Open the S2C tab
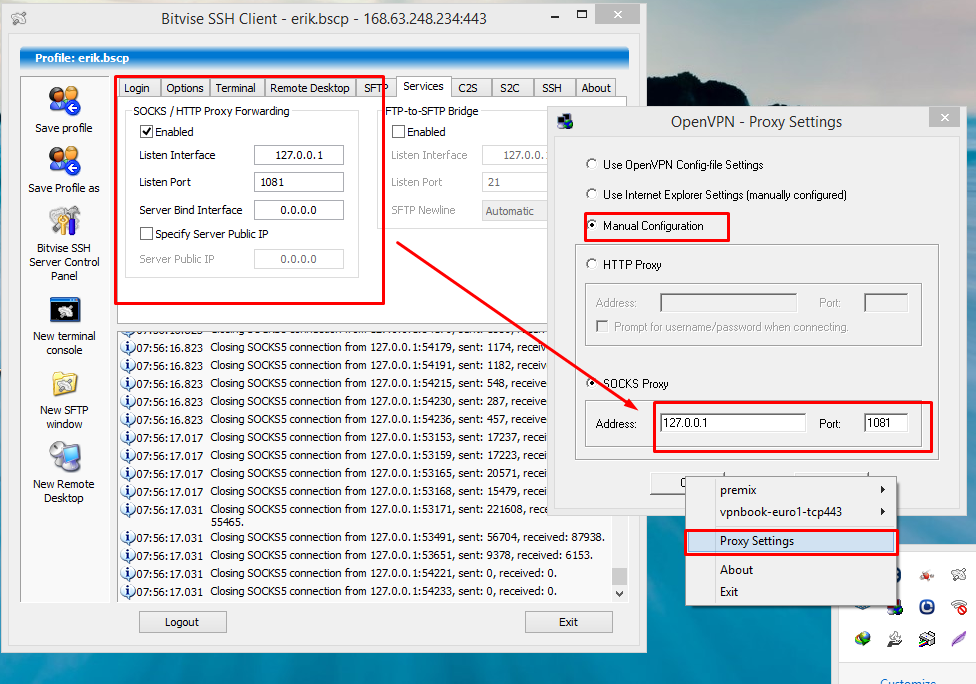 pyautogui.click(x=510, y=88)
